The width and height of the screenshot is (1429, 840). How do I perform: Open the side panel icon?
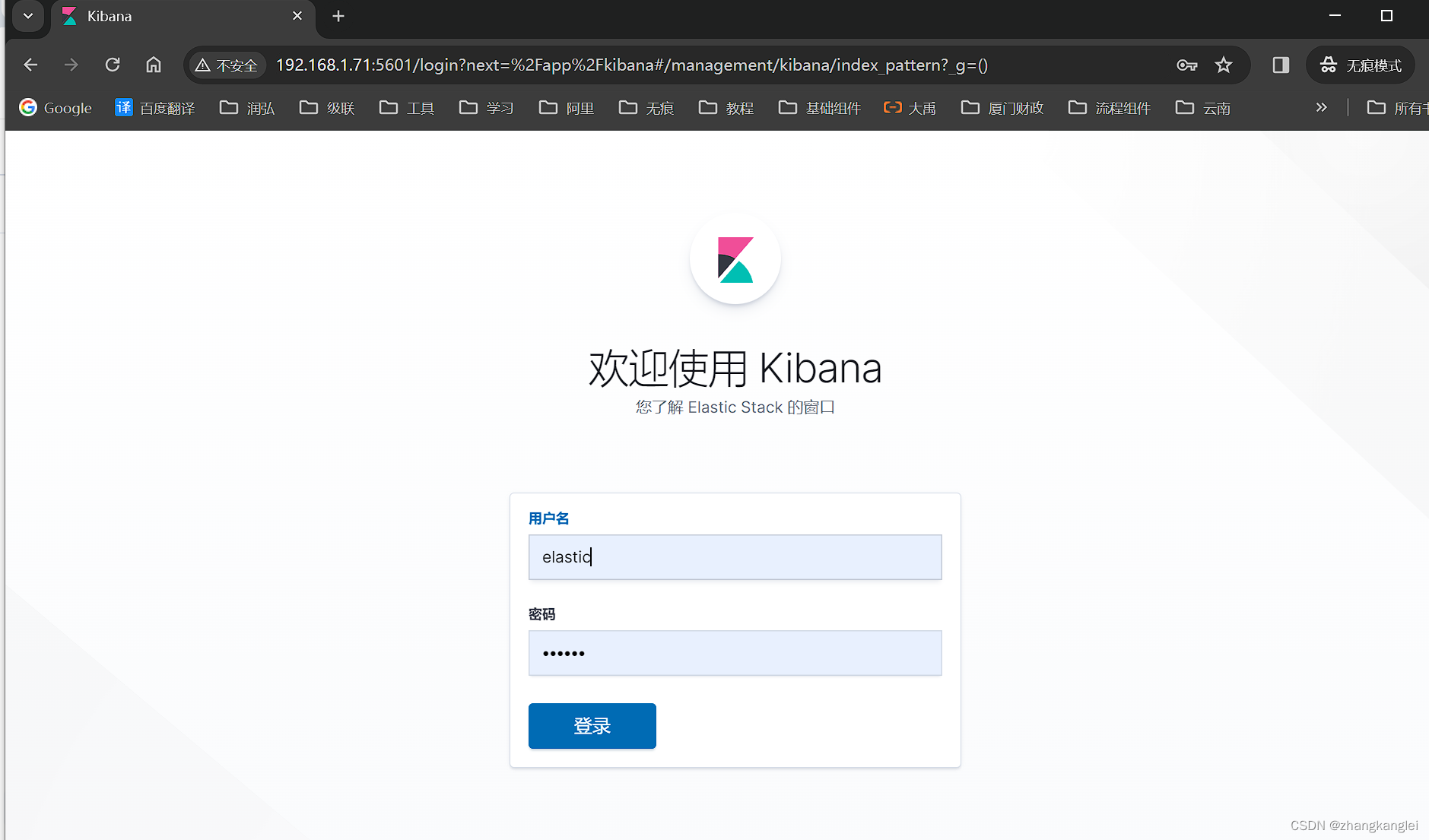[x=1281, y=65]
